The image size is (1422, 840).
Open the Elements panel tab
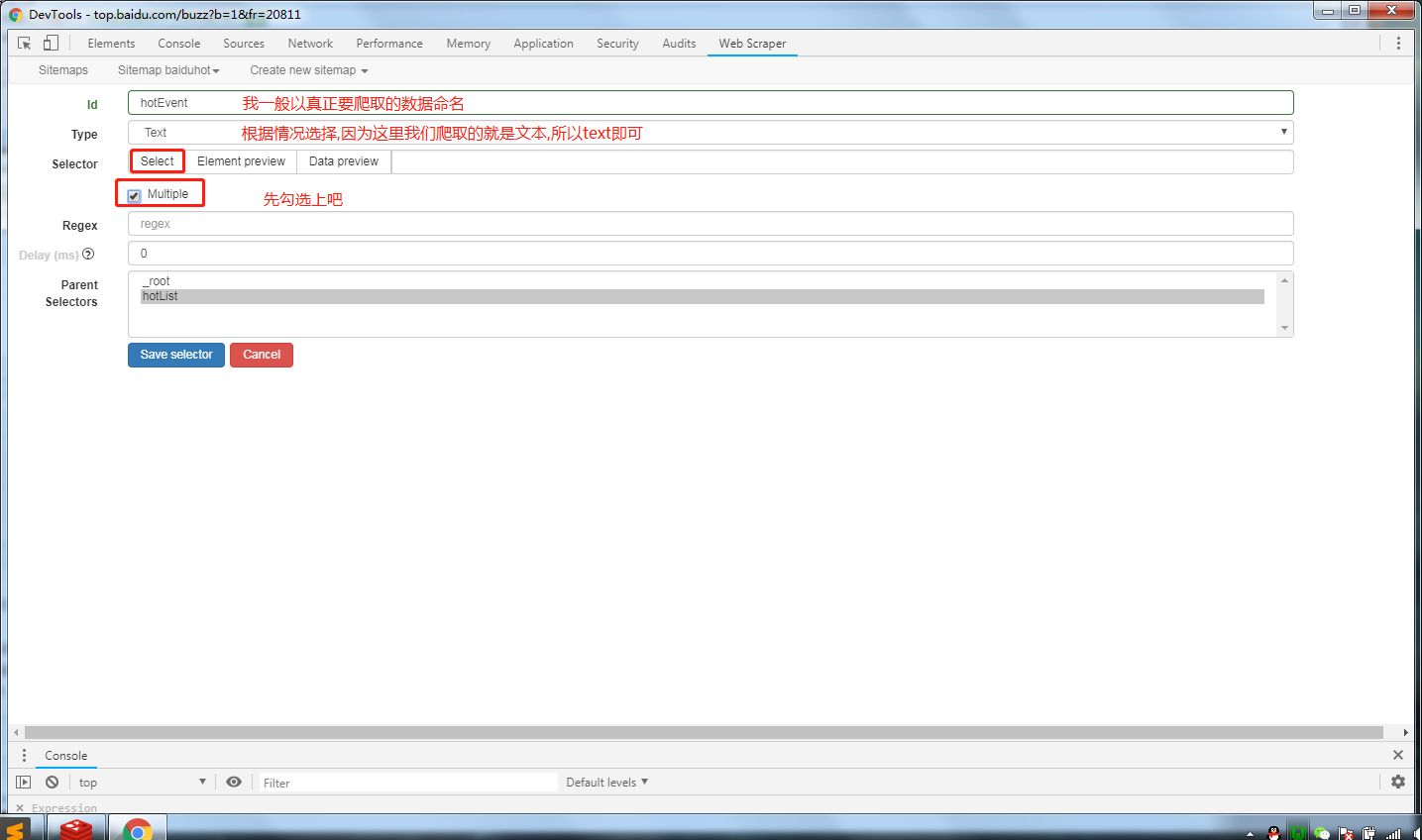111,44
